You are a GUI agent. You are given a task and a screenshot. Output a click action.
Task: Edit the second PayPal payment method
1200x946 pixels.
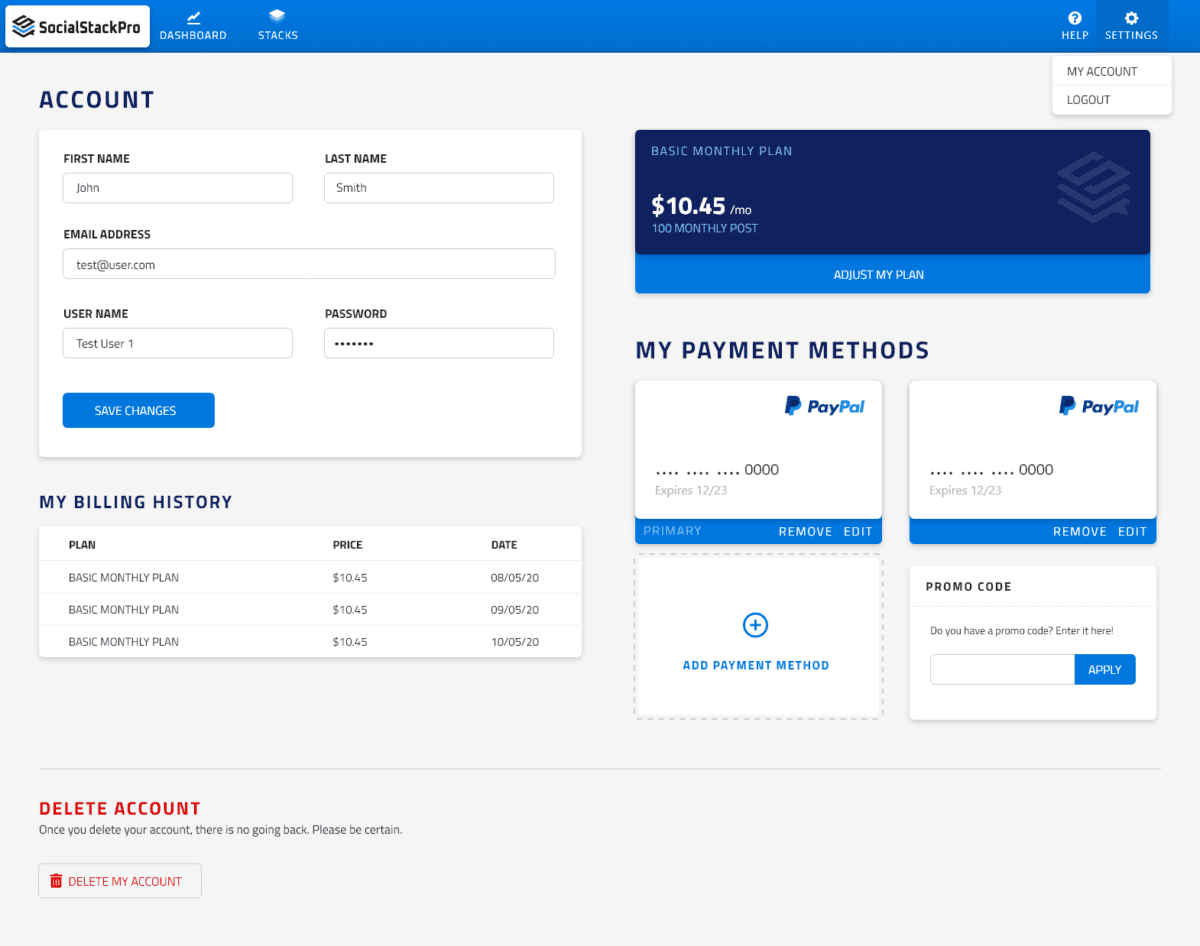[x=1132, y=532]
